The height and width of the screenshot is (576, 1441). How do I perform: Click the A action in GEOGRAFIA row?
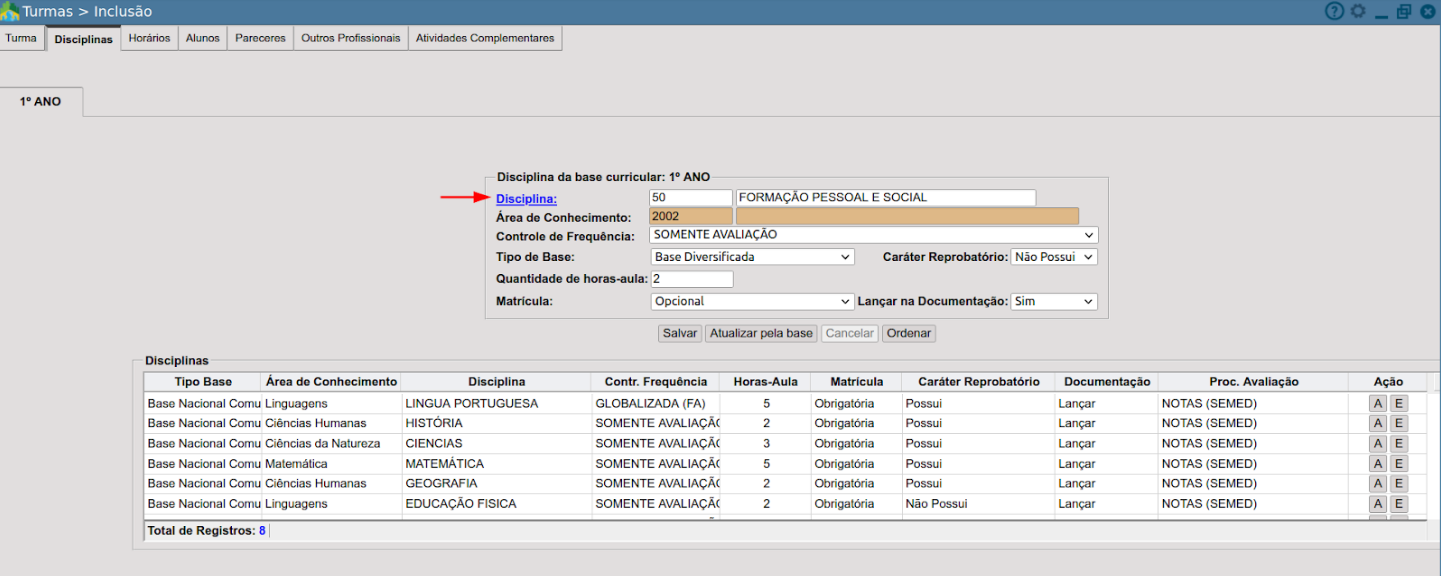1378,484
